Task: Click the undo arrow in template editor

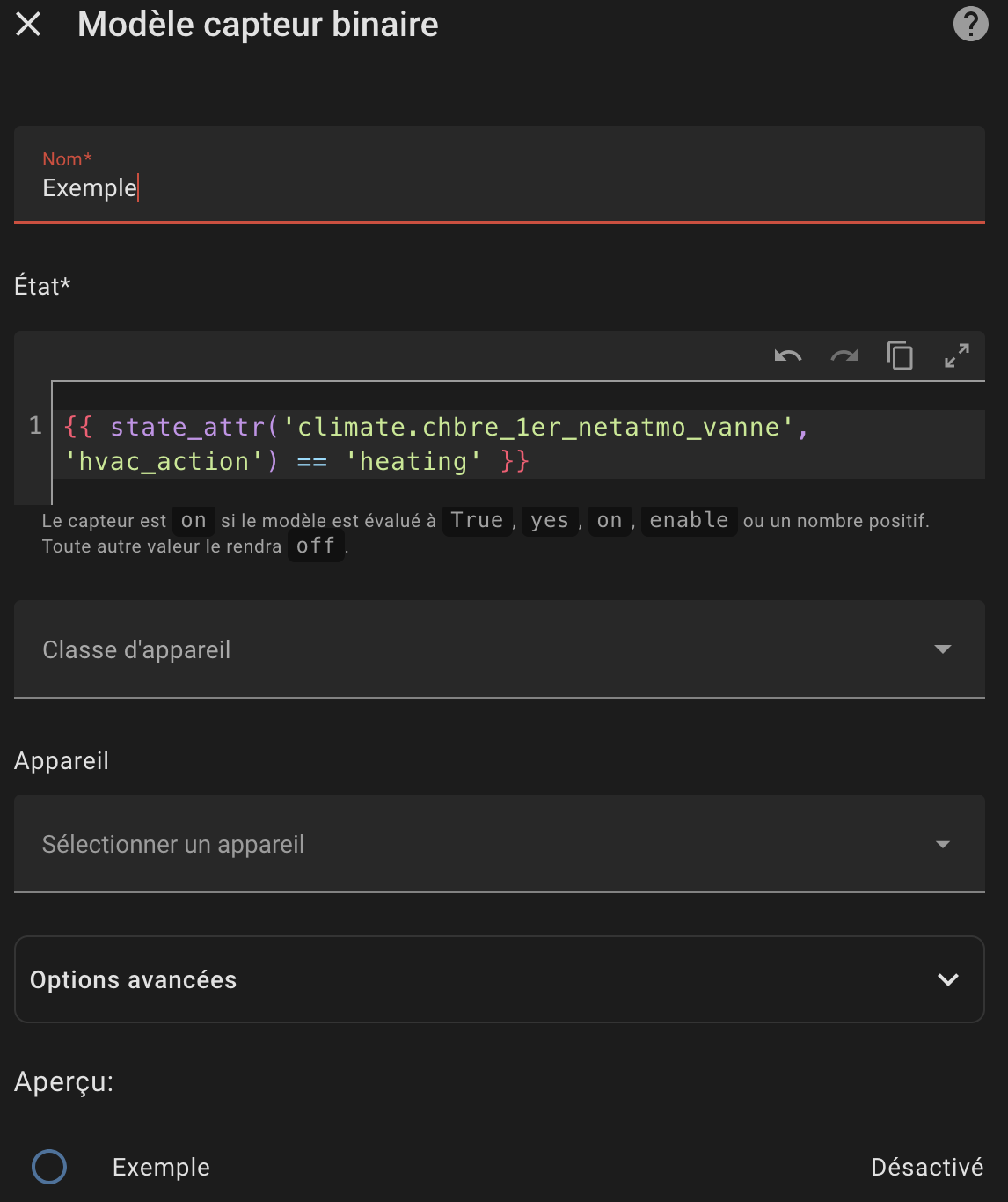Action: coord(787,356)
